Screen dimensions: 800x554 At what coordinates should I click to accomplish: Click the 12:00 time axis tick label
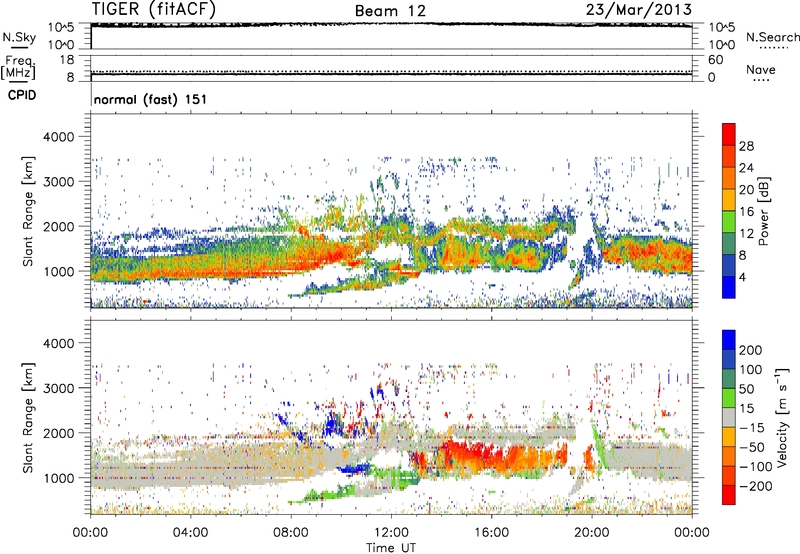tap(391, 533)
